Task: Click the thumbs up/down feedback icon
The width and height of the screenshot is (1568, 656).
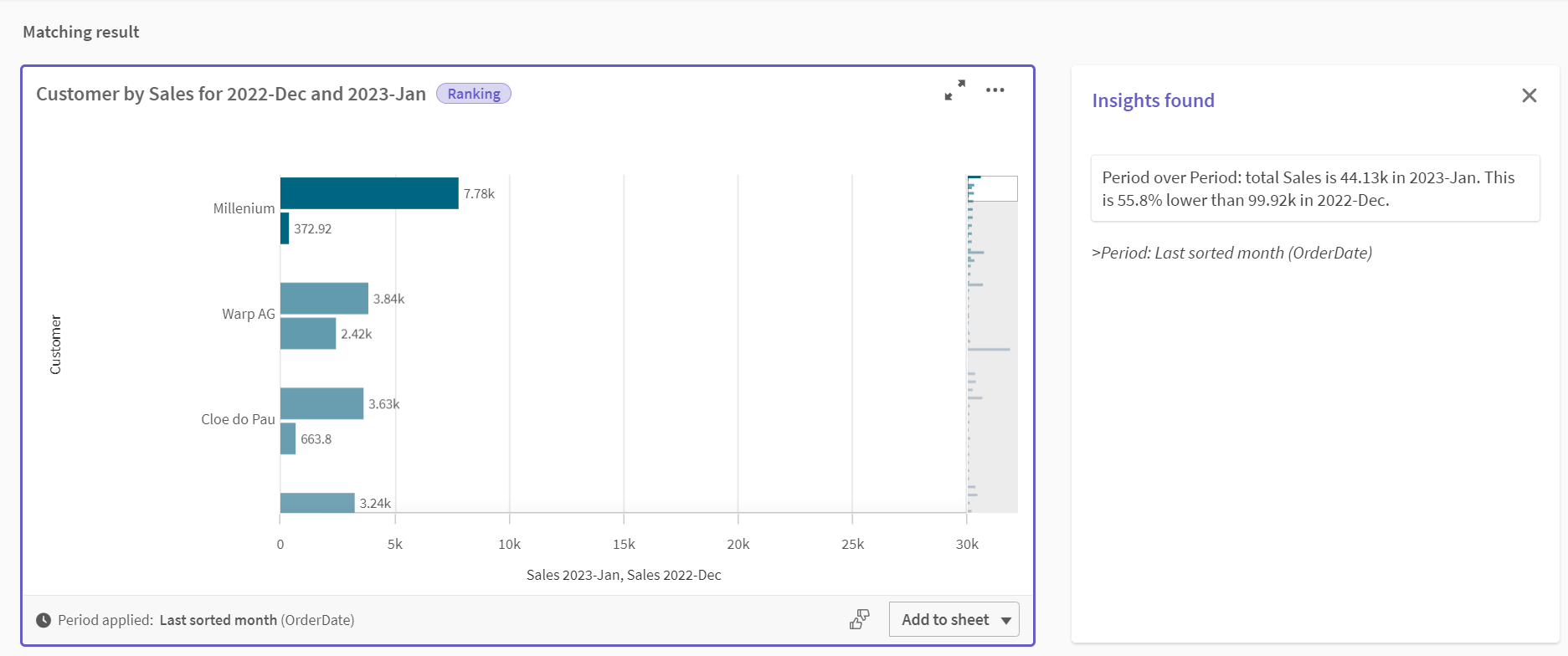Action: pos(859,619)
